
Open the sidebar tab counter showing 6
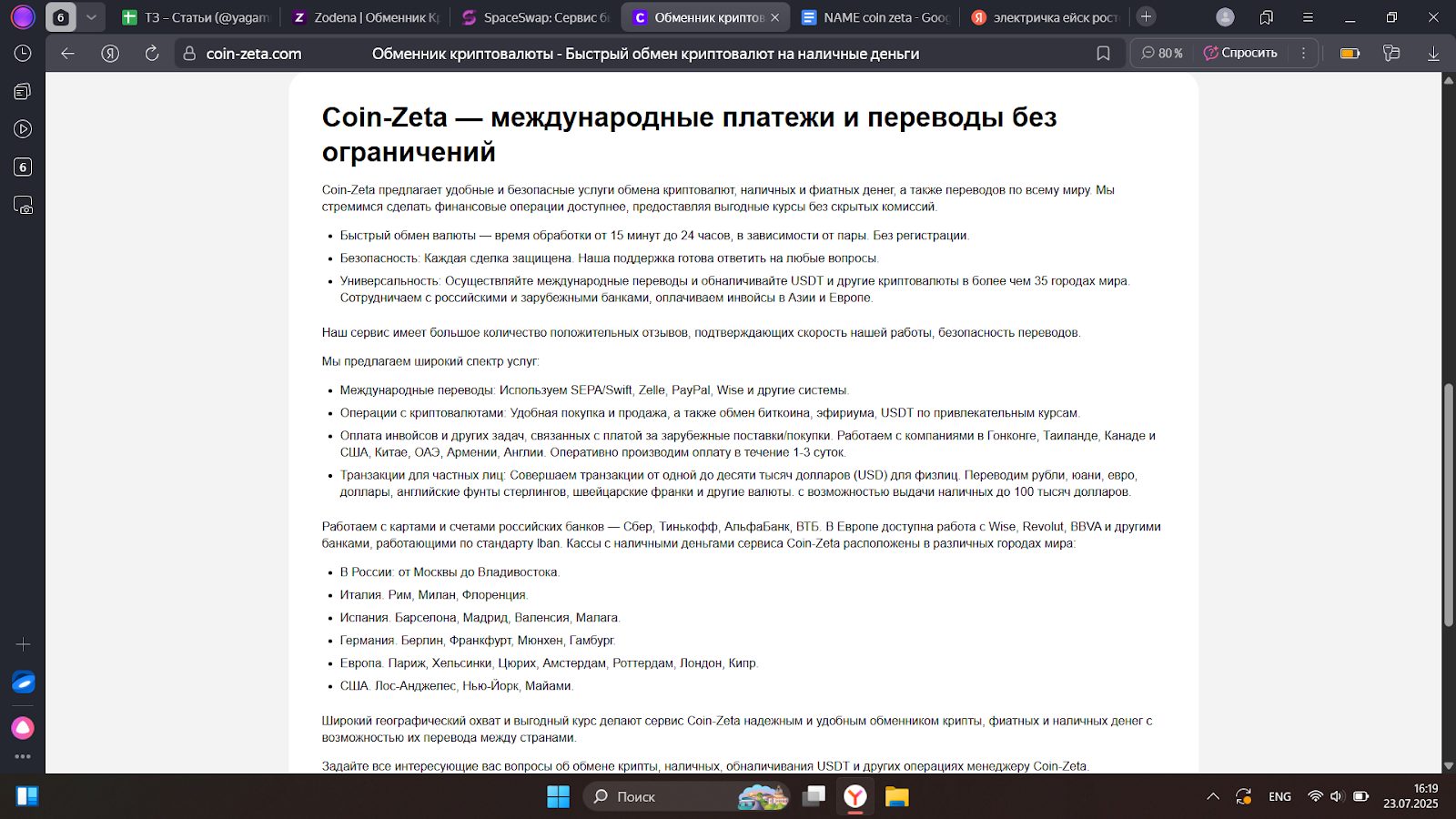click(x=23, y=167)
